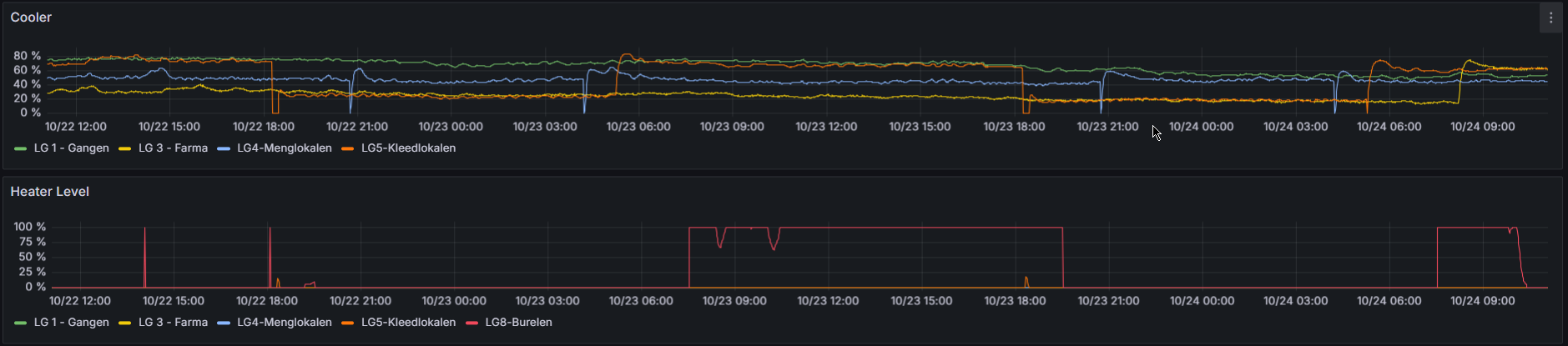
Task: Open yellow LG 3 - Farma swatch in Heater Level
Action: (x=125, y=323)
